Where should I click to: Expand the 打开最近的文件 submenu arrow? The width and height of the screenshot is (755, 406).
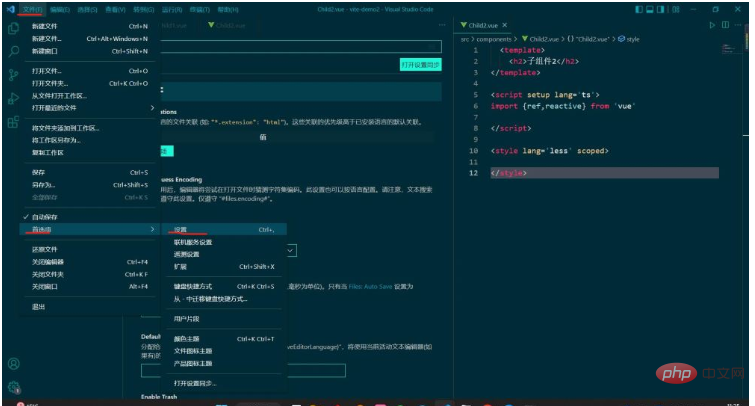(x=152, y=108)
